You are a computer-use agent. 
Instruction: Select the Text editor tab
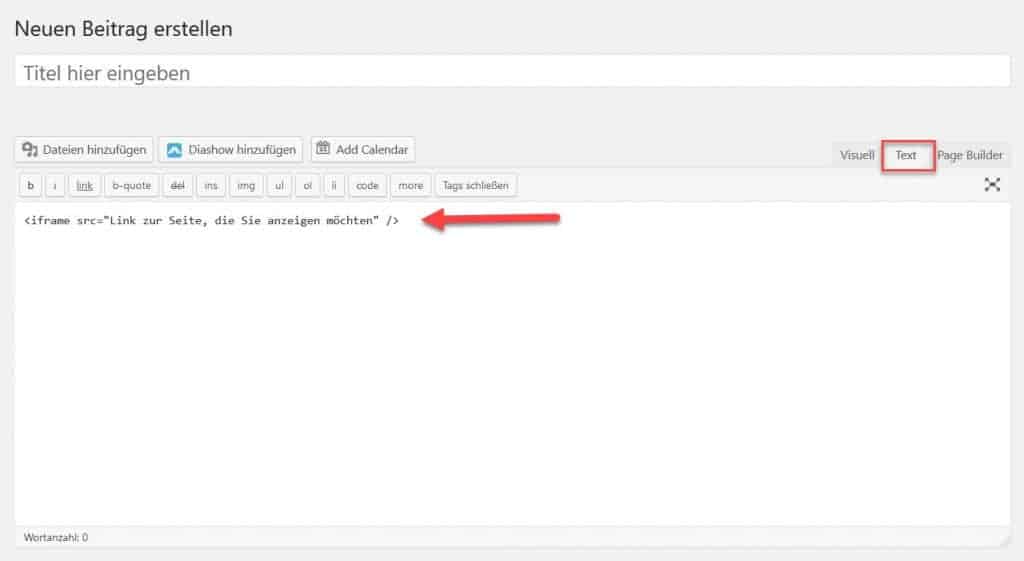[x=906, y=156]
